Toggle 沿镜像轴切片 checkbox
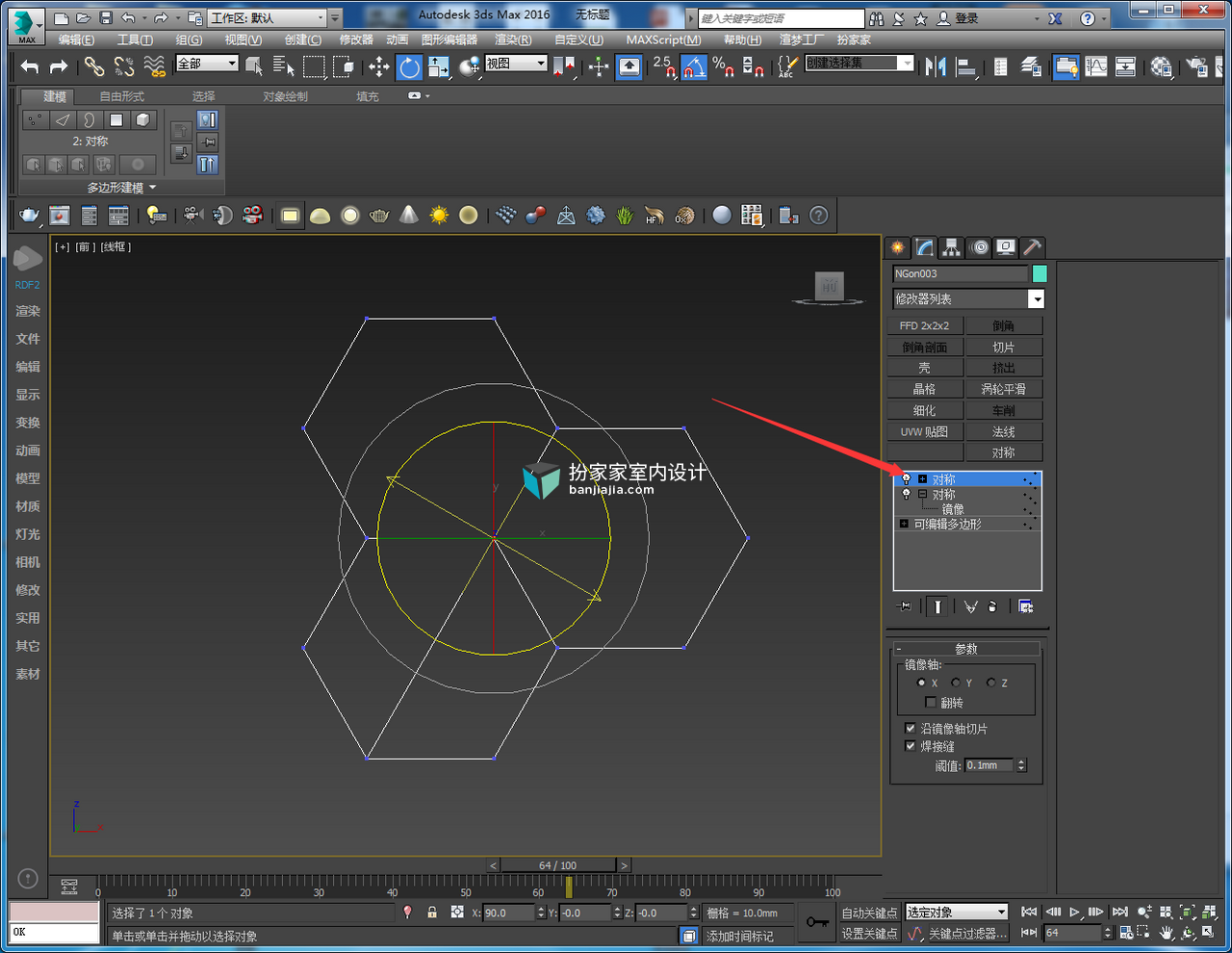1232x953 pixels. 911,729
